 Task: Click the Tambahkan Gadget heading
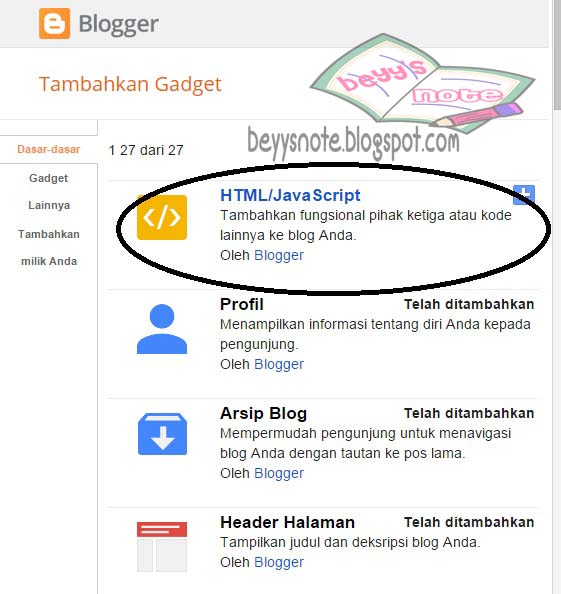130,84
